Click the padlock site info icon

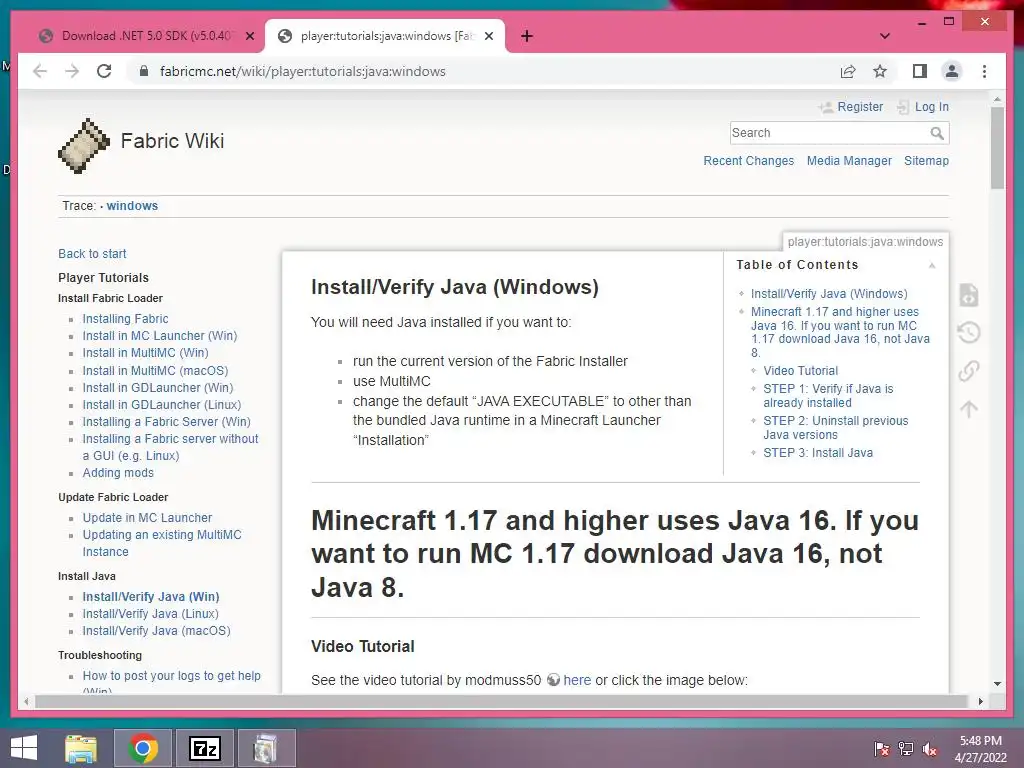144,71
